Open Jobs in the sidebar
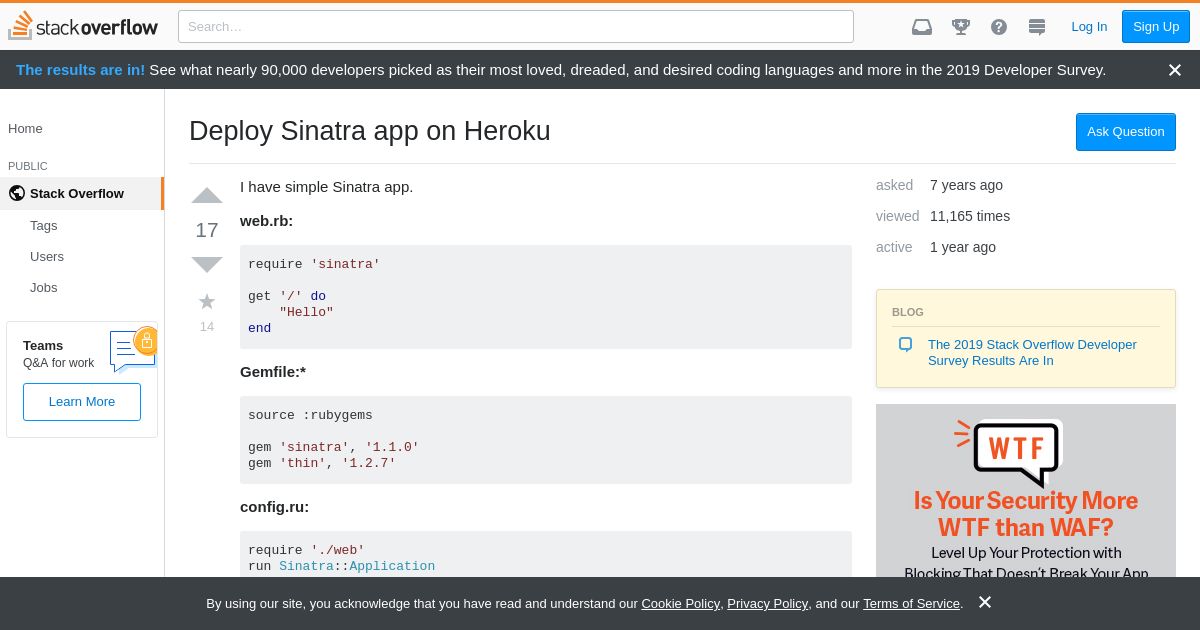This screenshot has height=630, width=1200. click(44, 288)
